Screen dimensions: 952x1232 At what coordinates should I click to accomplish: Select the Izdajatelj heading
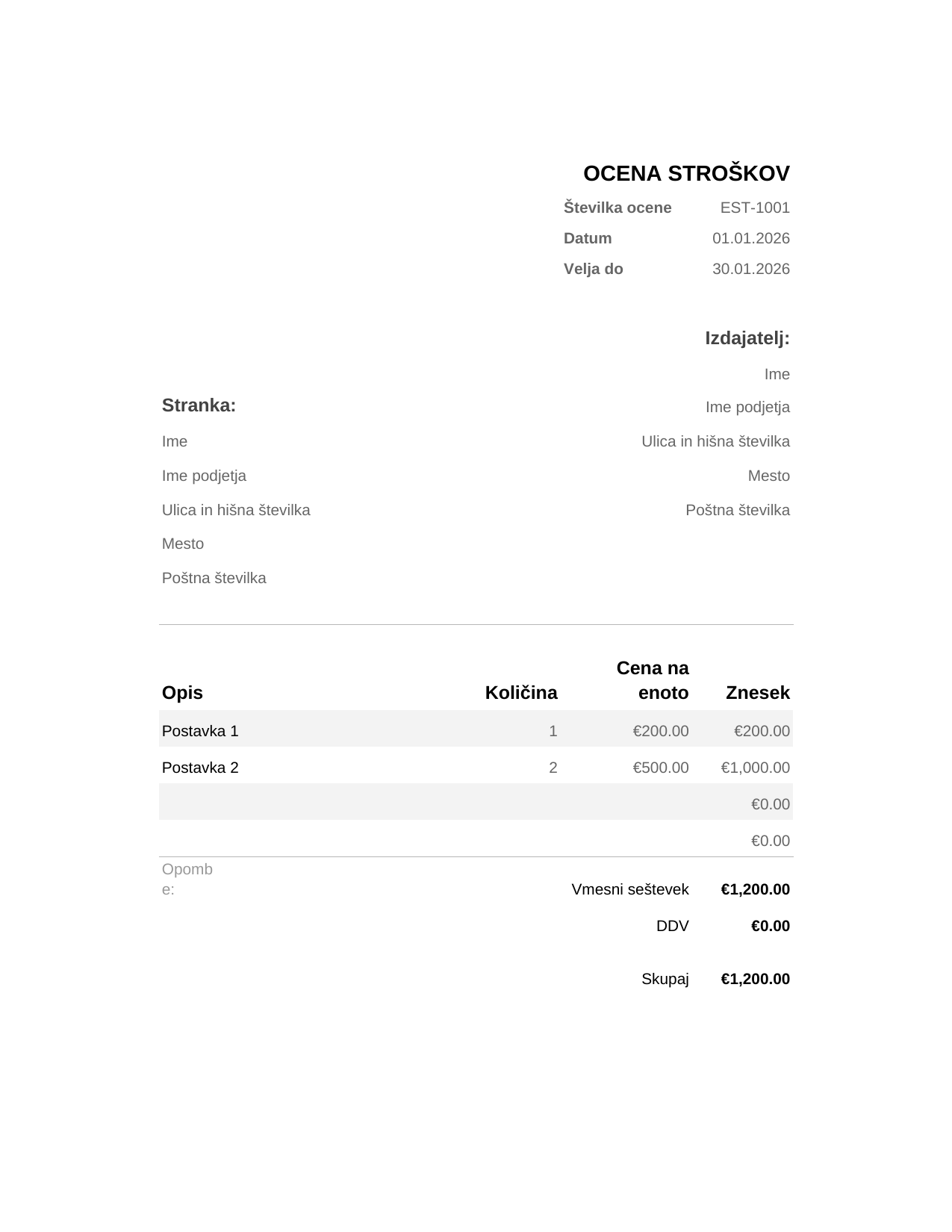pyautogui.click(x=747, y=338)
